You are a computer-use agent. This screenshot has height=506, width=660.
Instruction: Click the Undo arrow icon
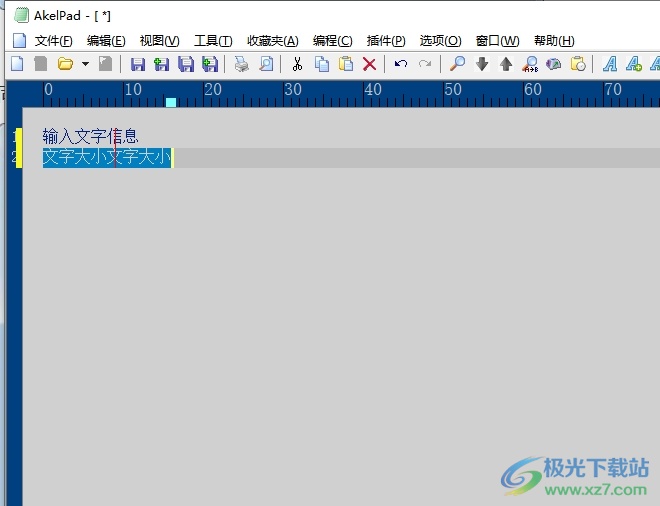tap(401, 64)
